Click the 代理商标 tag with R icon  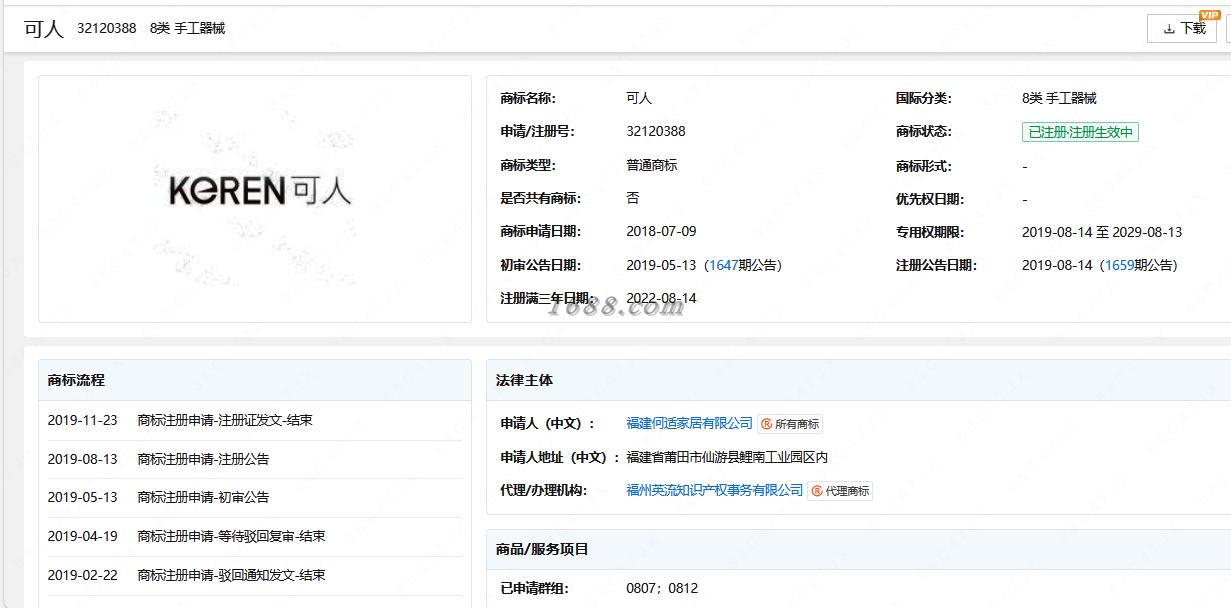pyautogui.click(x=840, y=491)
